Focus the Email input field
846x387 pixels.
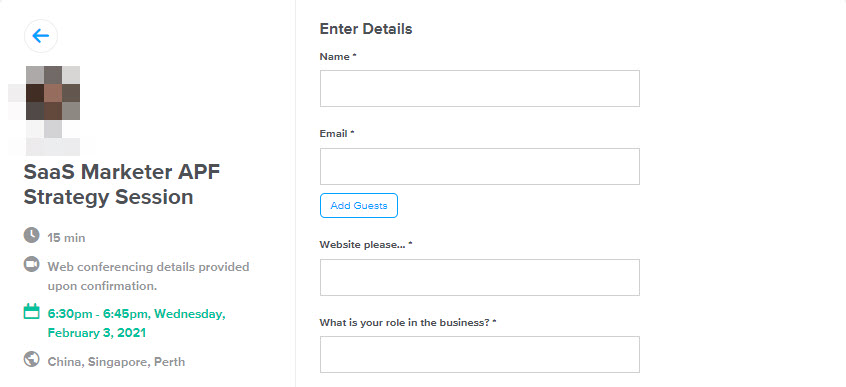click(480, 167)
